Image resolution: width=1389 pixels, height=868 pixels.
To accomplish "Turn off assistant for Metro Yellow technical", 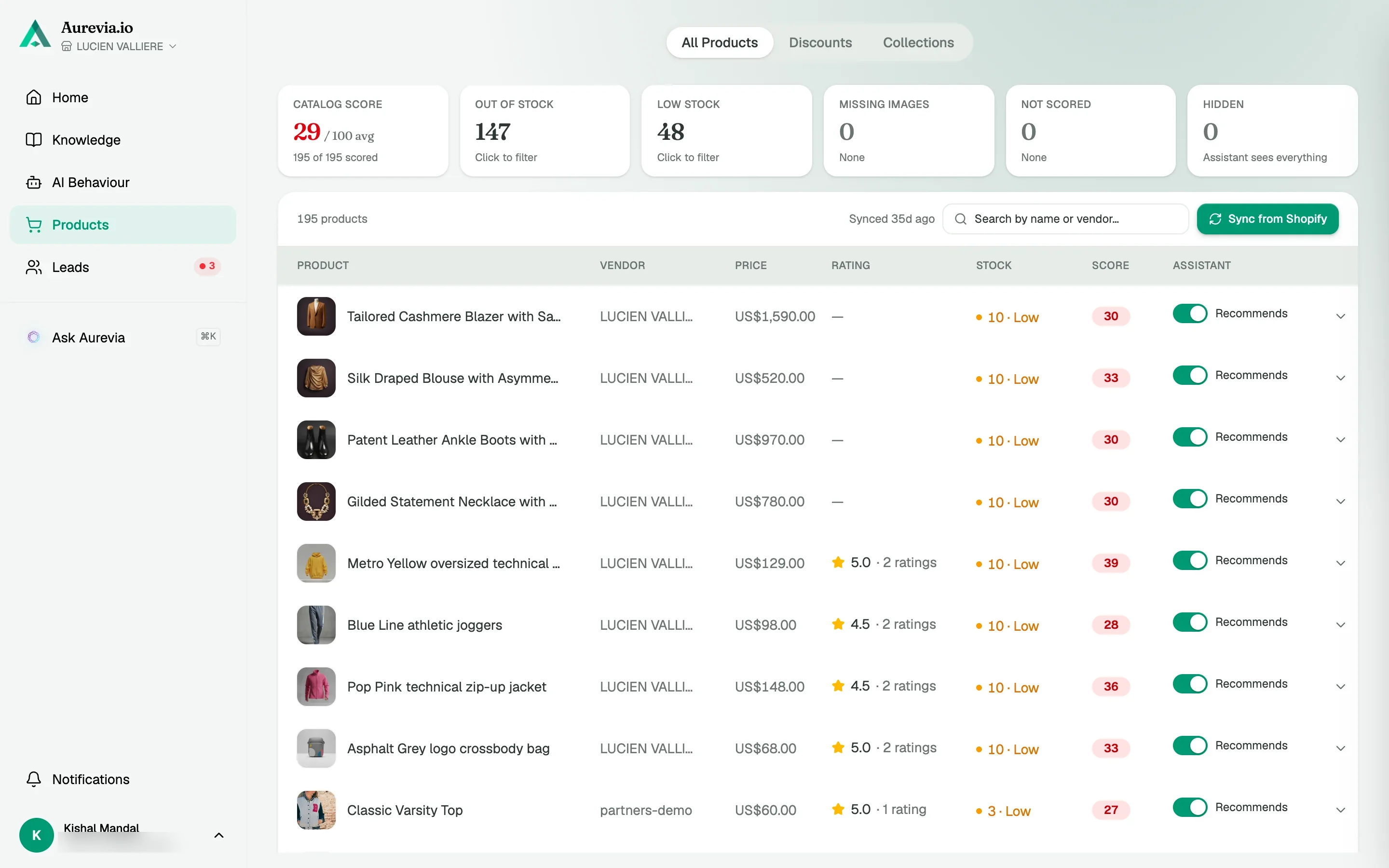I will click(x=1190, y=560).
